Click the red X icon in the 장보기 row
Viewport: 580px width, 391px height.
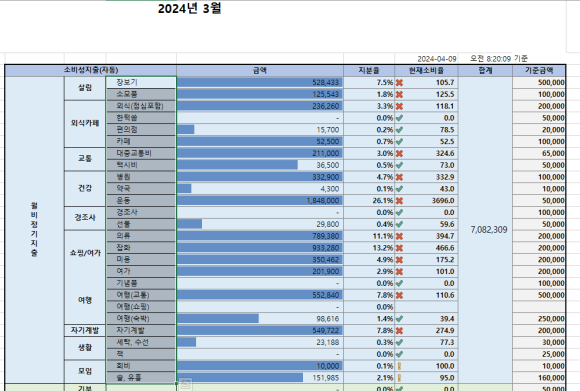coord(399,82)
